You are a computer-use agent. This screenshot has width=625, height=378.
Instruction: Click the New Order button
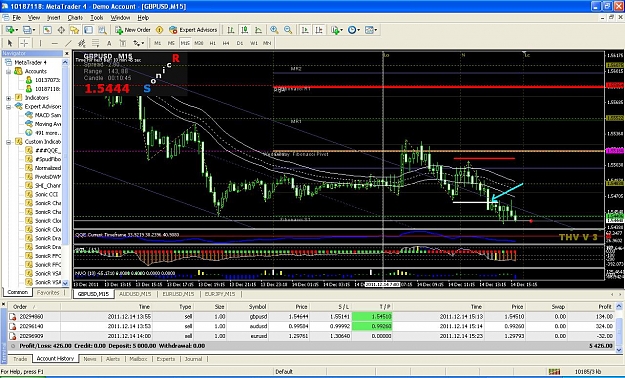133,30
